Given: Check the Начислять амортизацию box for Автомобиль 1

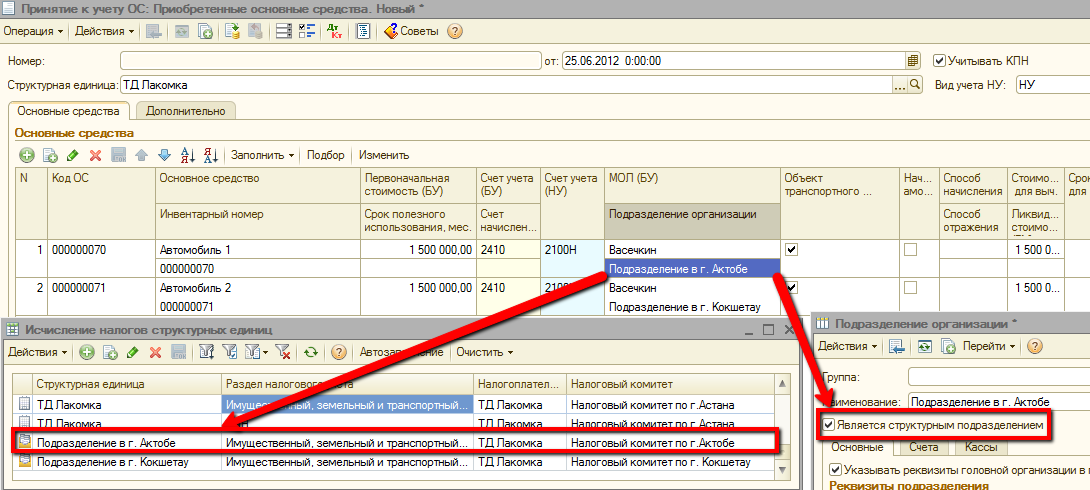Looking at the screenshot, I should tap(910, 249).
